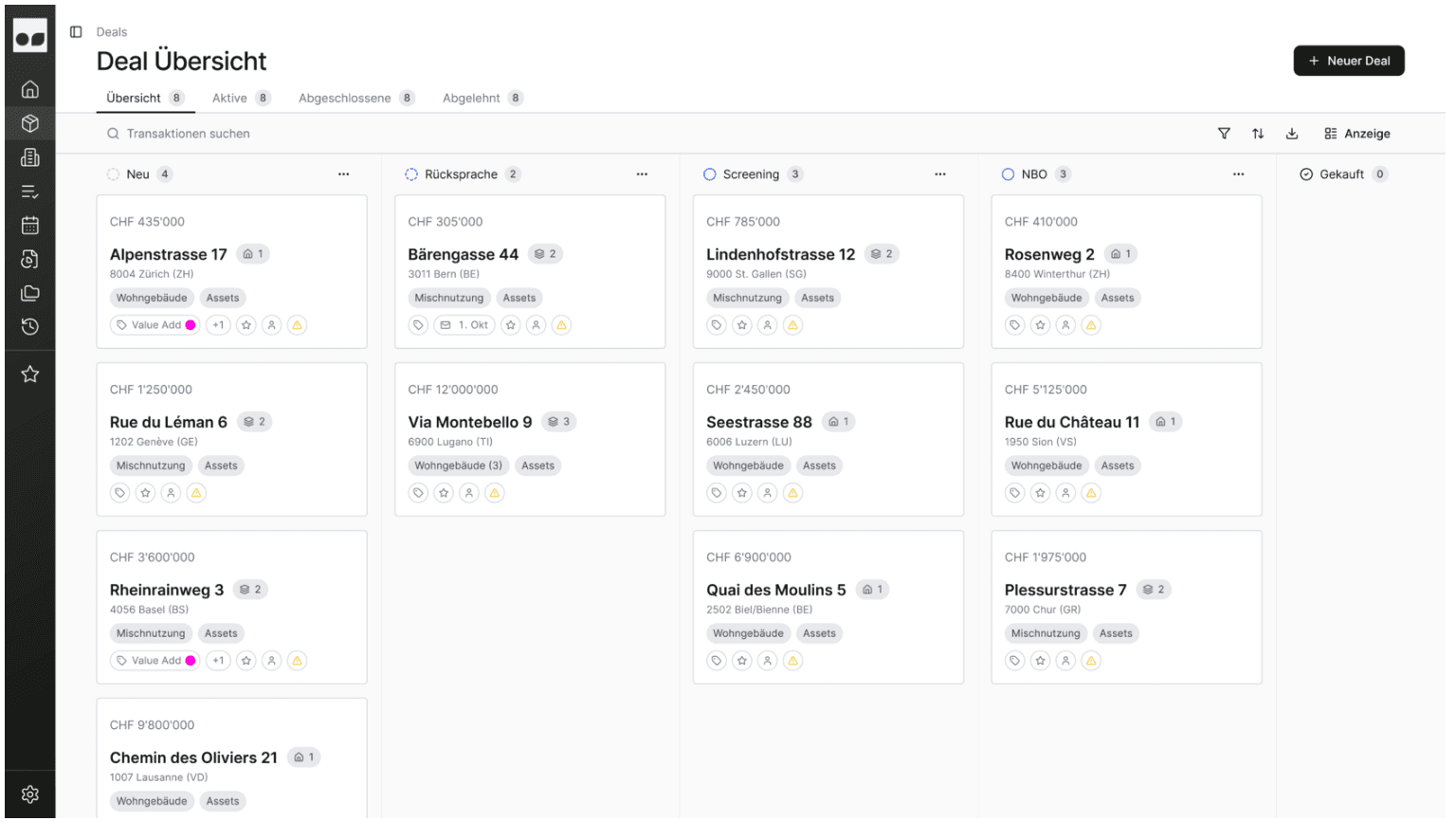The width and height of the screenshot is (1456, 821).
Task: Create a deal with Neuer Deal
Action: 1349,61
